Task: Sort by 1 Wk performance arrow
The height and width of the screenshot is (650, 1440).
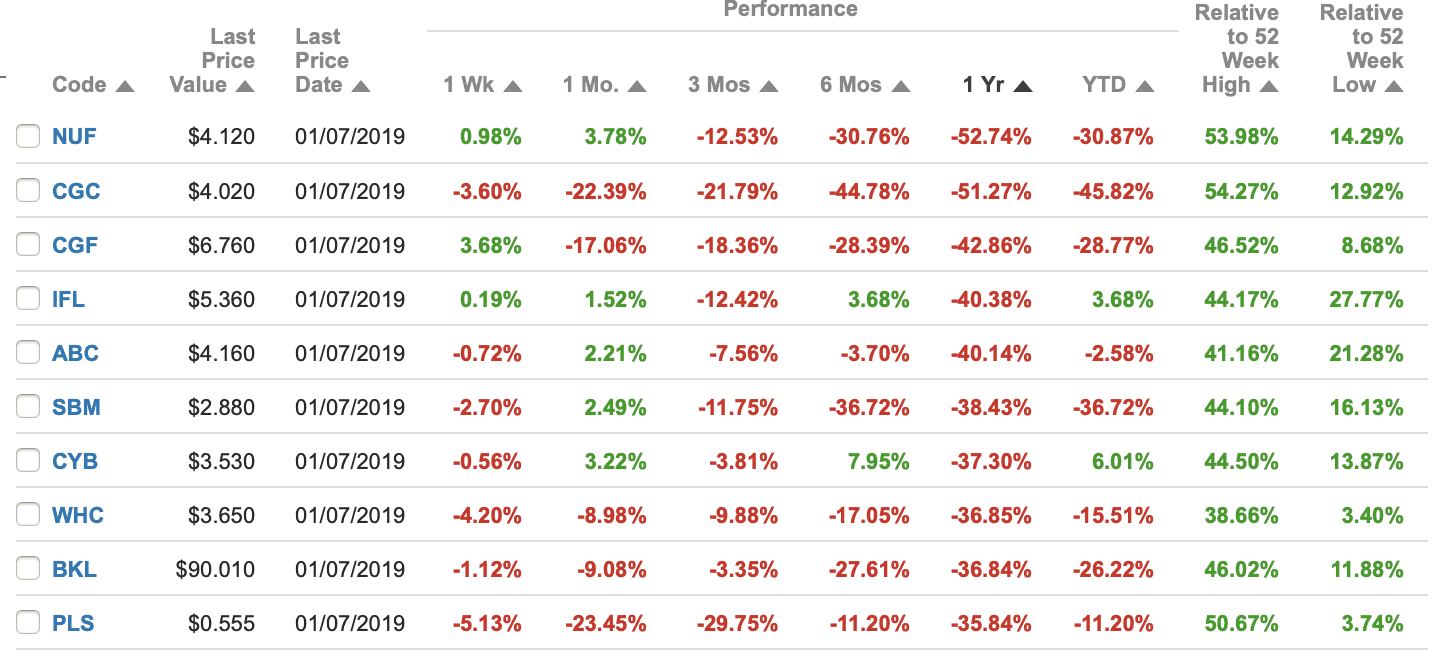Action: 513,87
